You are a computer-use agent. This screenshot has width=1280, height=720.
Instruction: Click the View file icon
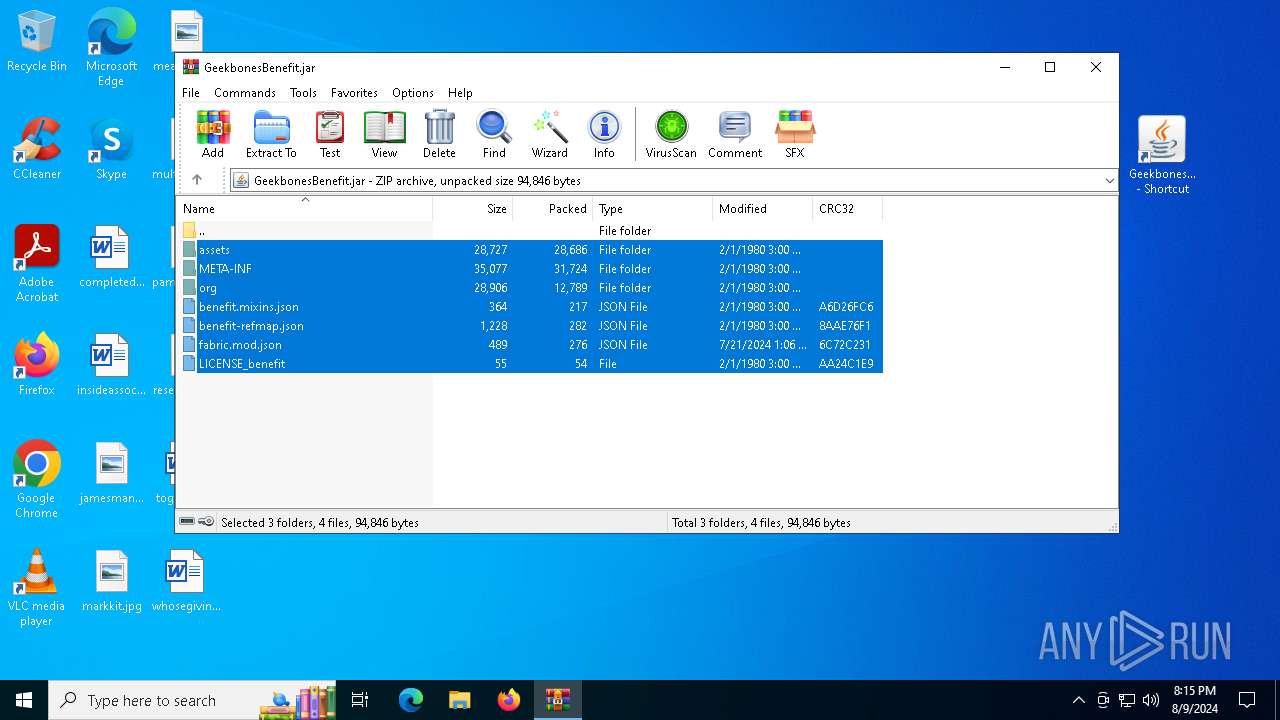click(384, 134)
